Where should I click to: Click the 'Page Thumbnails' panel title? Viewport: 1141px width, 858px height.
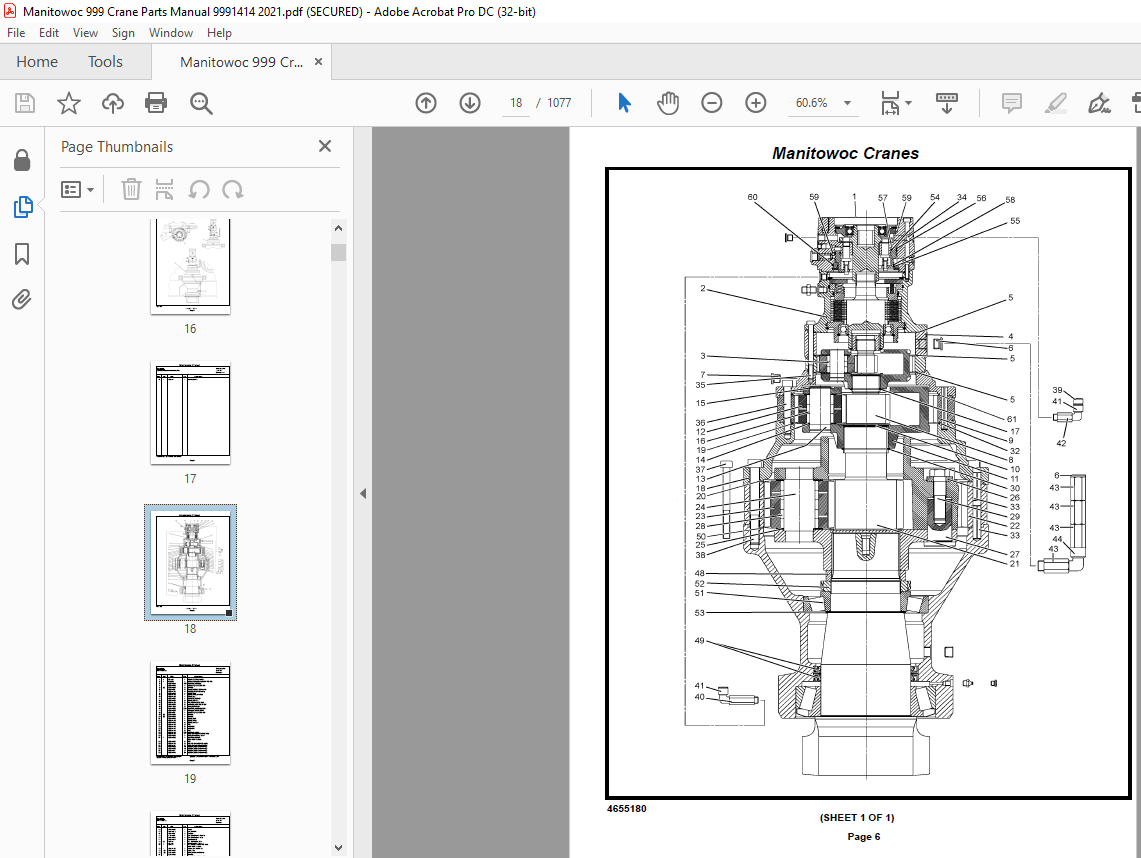point(117,146)
